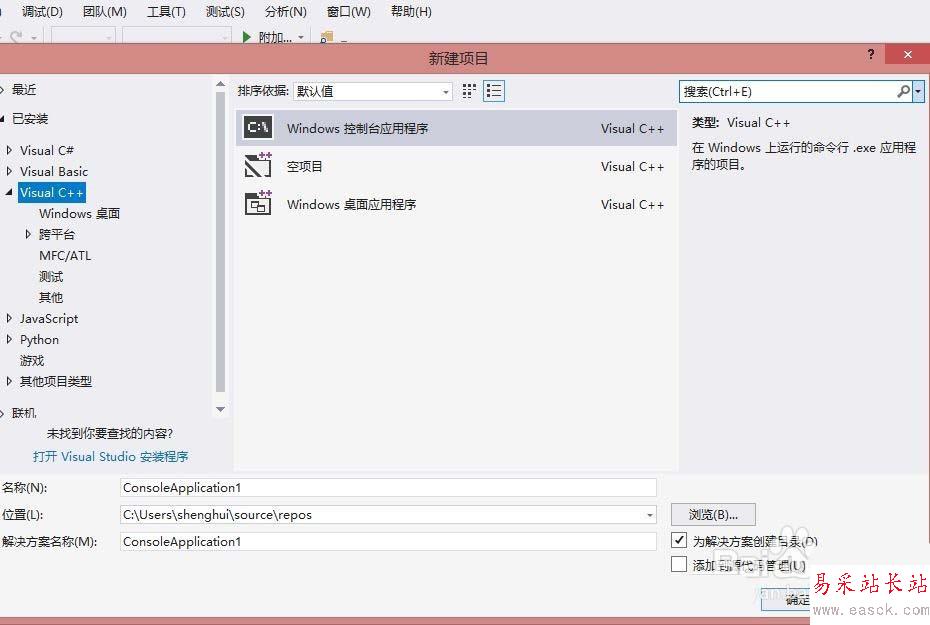Click the green start debugging arrow
Viewport: 930px width, 625px height.
[x=247, y=37]
